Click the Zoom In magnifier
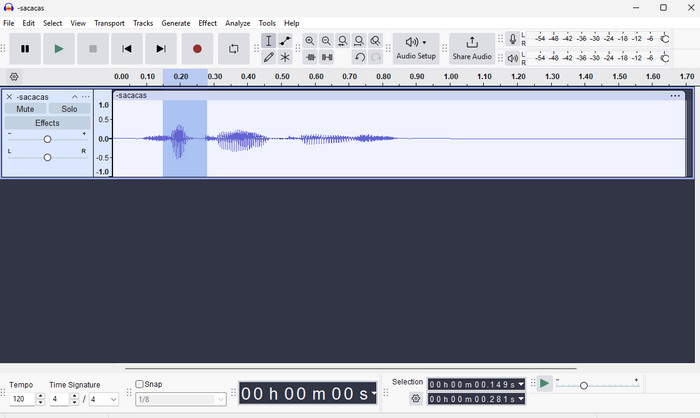The image size is (700, 418). point(309,41)
